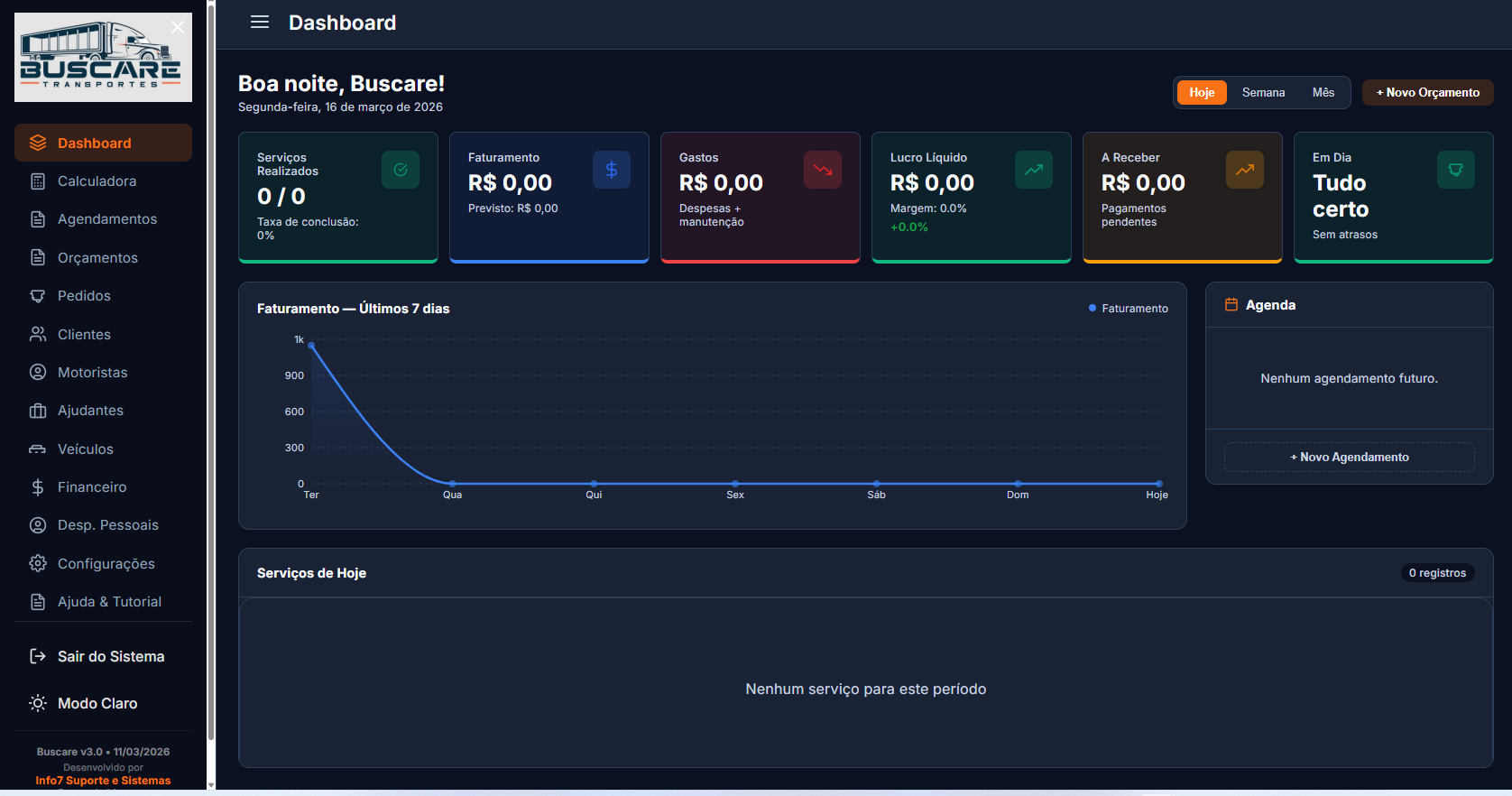This screenshot has width=1512, height=796.
Task: Click the Agenda calendar icon
Action: [x=1231, y=305]
